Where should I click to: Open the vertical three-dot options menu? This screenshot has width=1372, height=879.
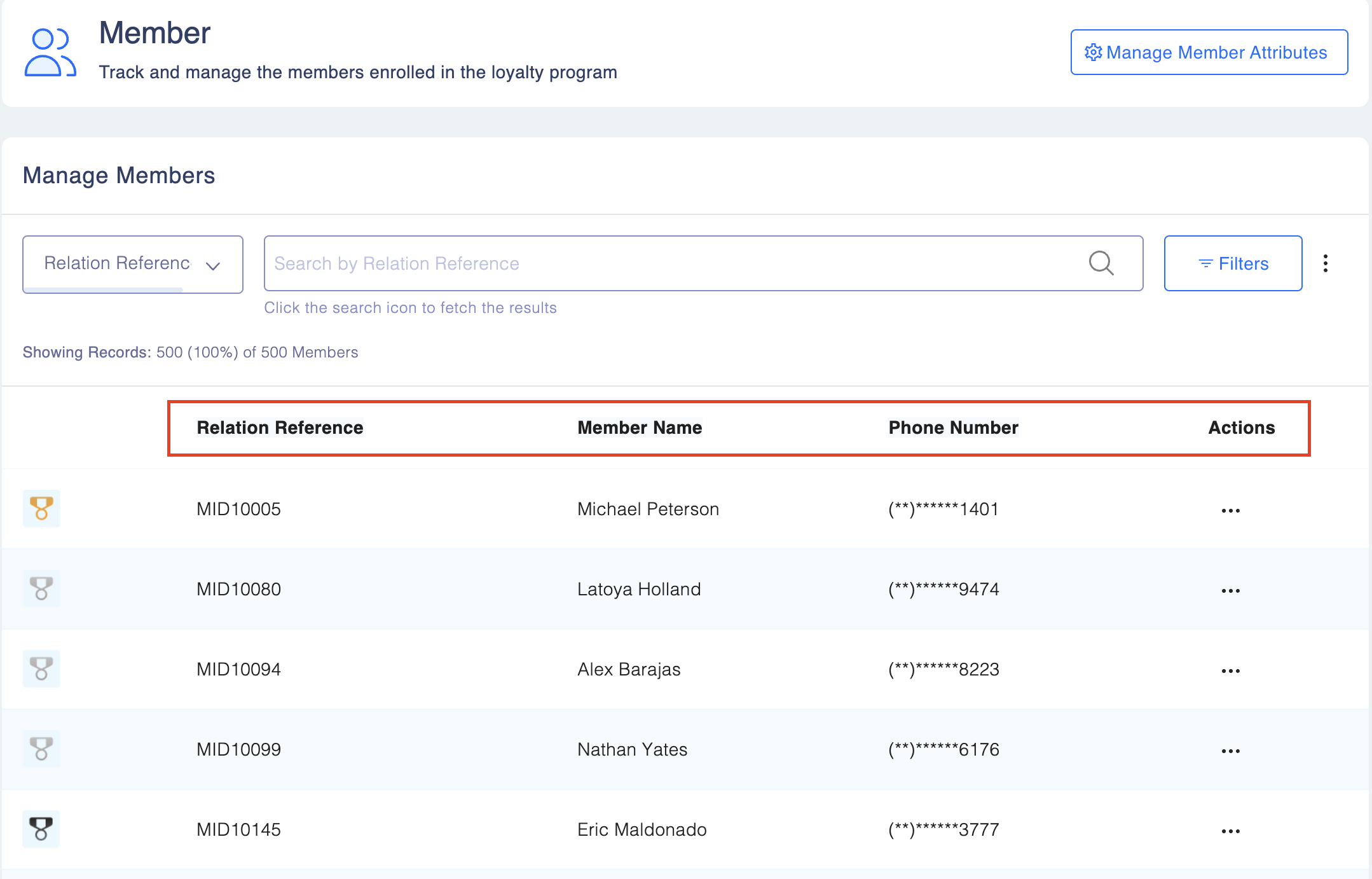click(1326, 263)
